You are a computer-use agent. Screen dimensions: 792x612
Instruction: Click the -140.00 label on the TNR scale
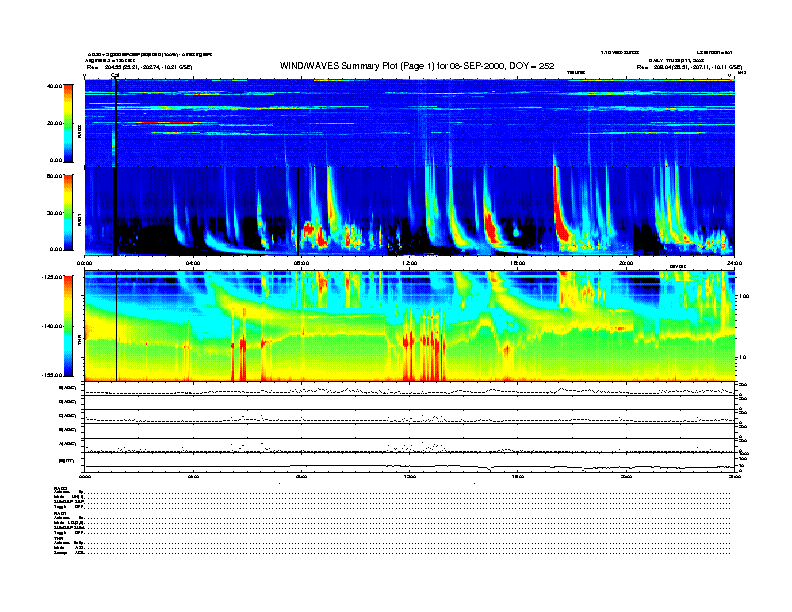(x=52, y=326)
